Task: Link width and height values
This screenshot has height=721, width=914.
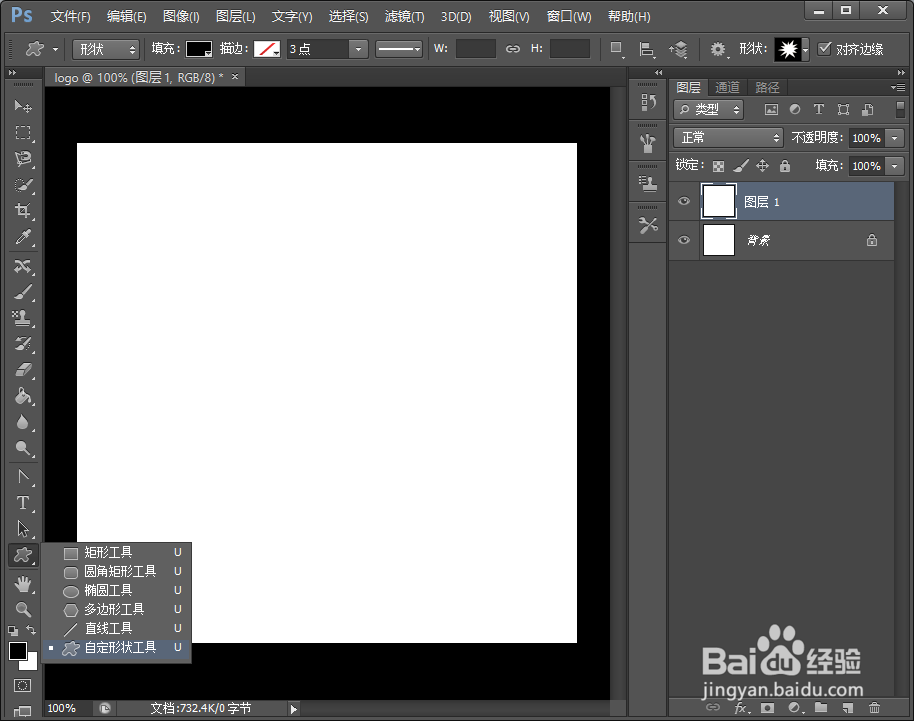Action: click(x=512, y=49)
